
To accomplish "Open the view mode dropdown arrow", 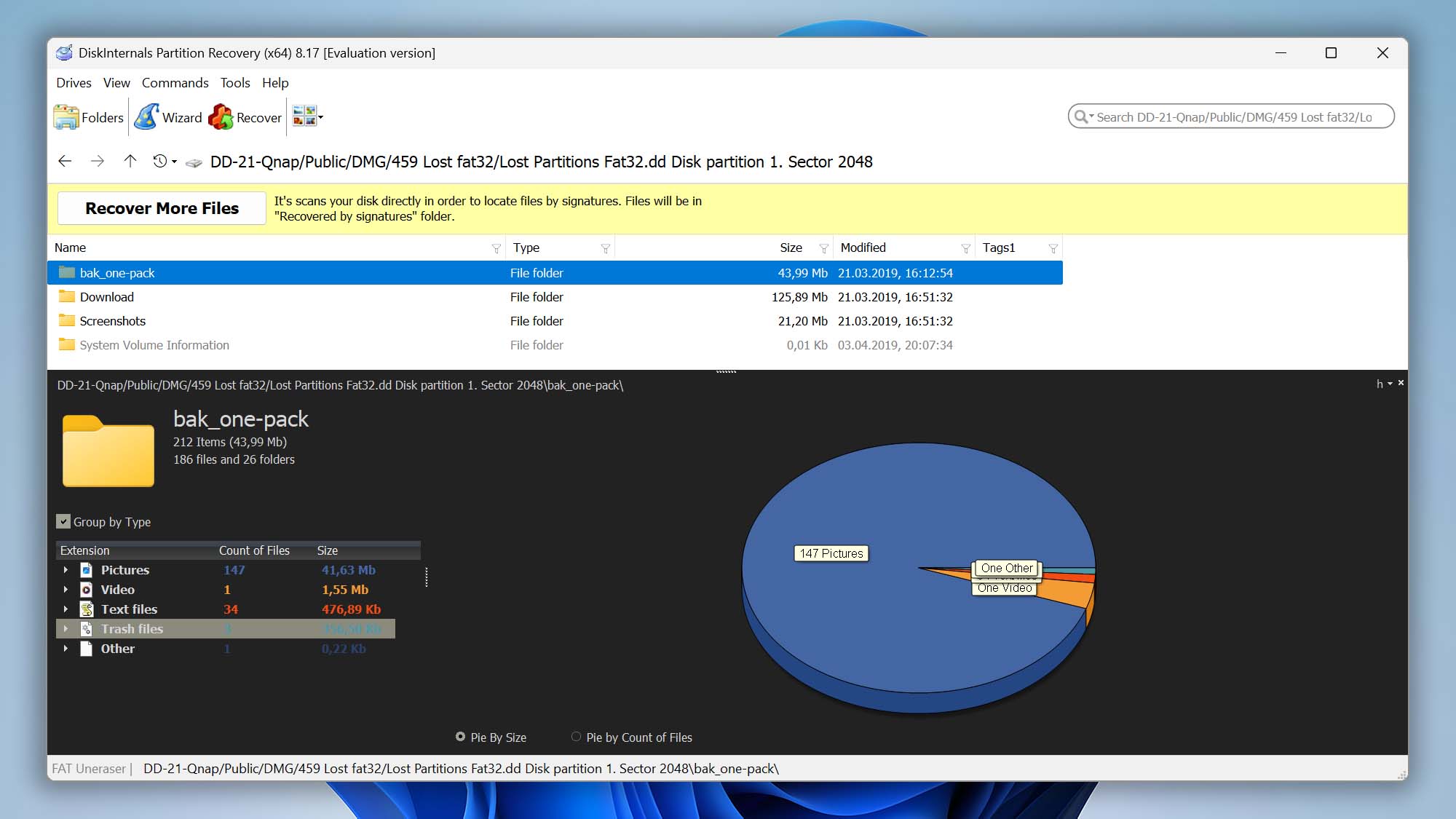I will 318,116.
